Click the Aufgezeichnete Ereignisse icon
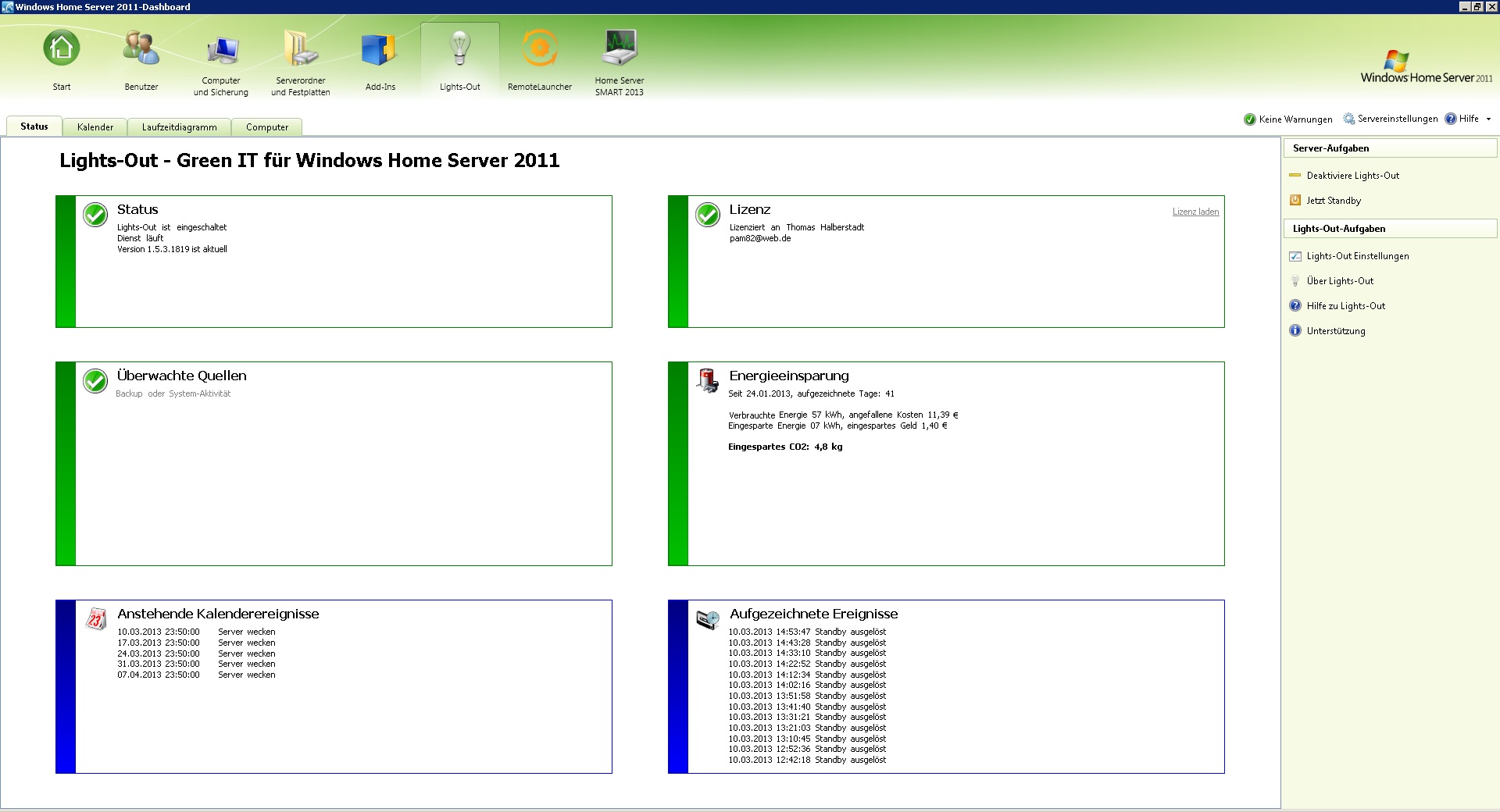 click(708, 619)
